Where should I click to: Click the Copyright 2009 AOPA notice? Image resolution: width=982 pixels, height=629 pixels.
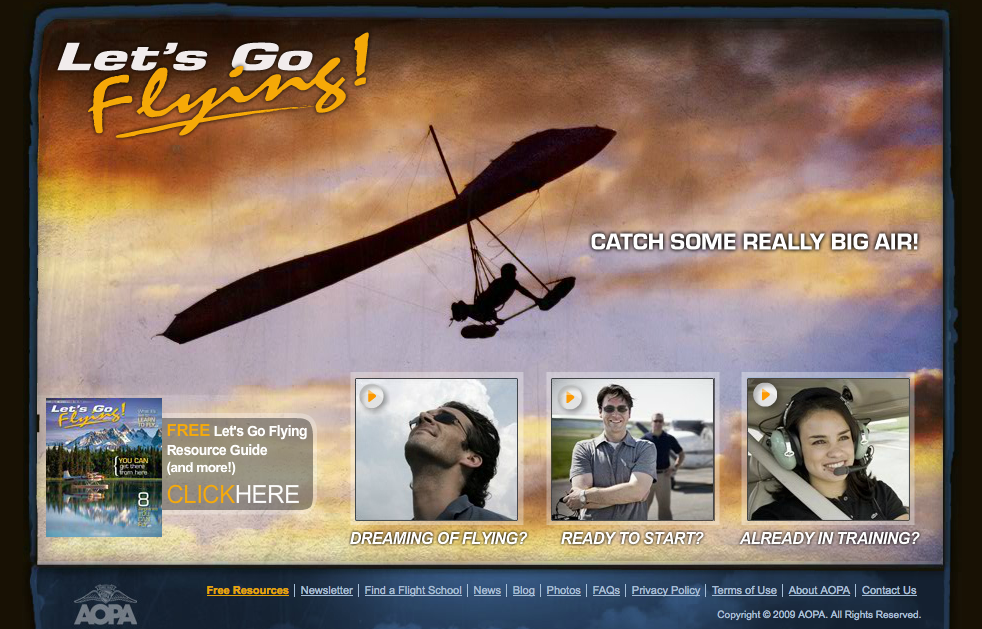[819, 615]
